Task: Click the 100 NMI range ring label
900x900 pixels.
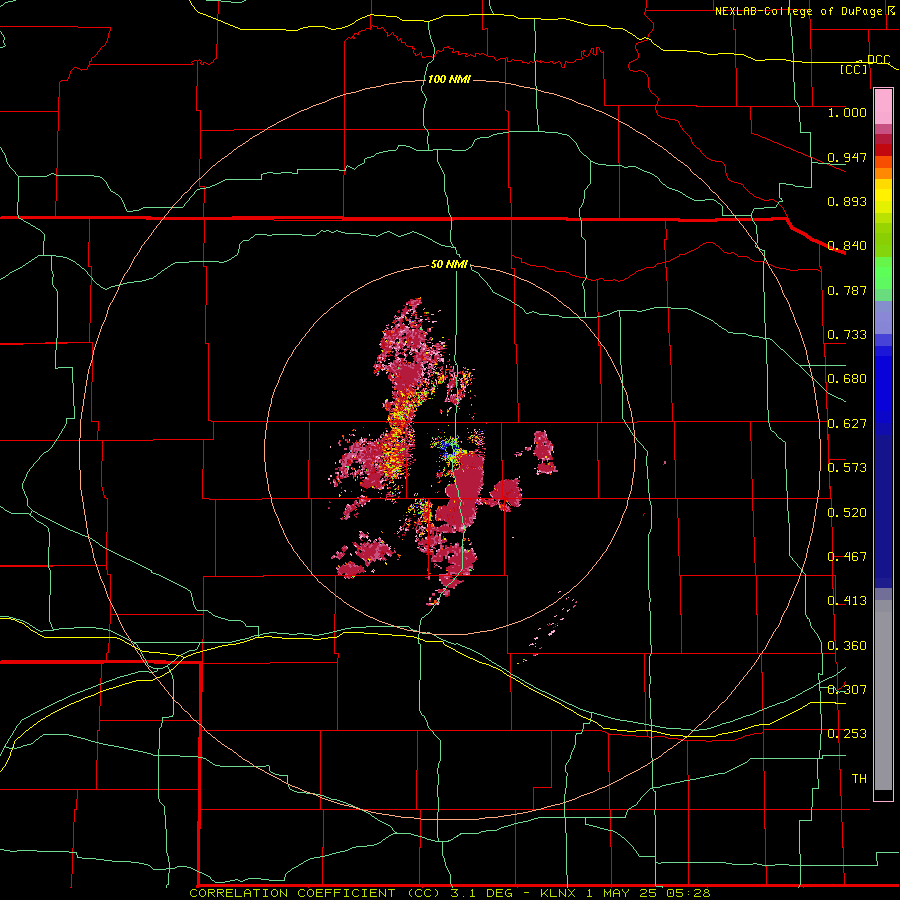Action: [x=449, y=79]
